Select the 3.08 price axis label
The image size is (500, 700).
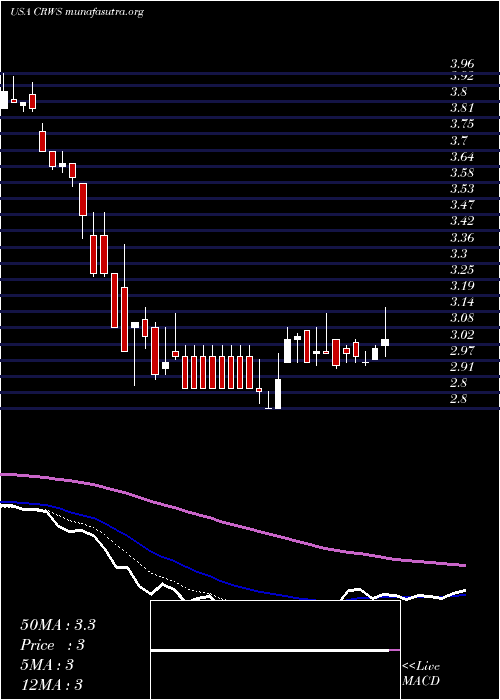click(x=462, y=318)
